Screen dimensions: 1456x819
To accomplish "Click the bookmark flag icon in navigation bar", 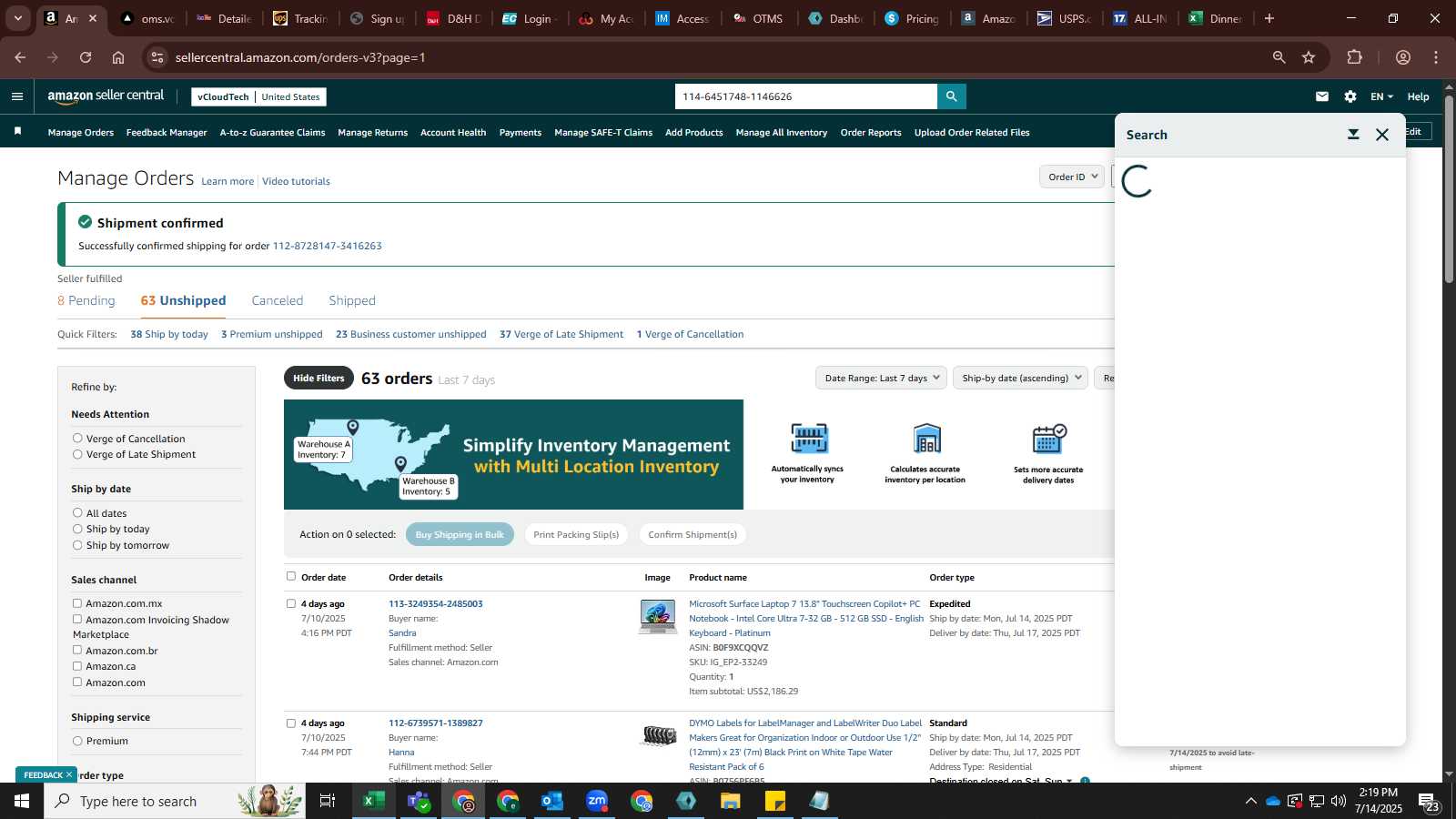I will (x=17, y=132).
